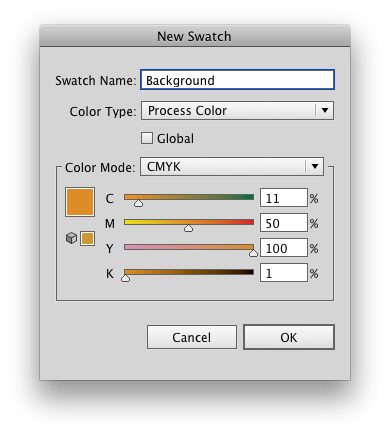Screen dimensions: 390x435
Task: Click the green end of Cyan slider track
Action: [250, 197]
